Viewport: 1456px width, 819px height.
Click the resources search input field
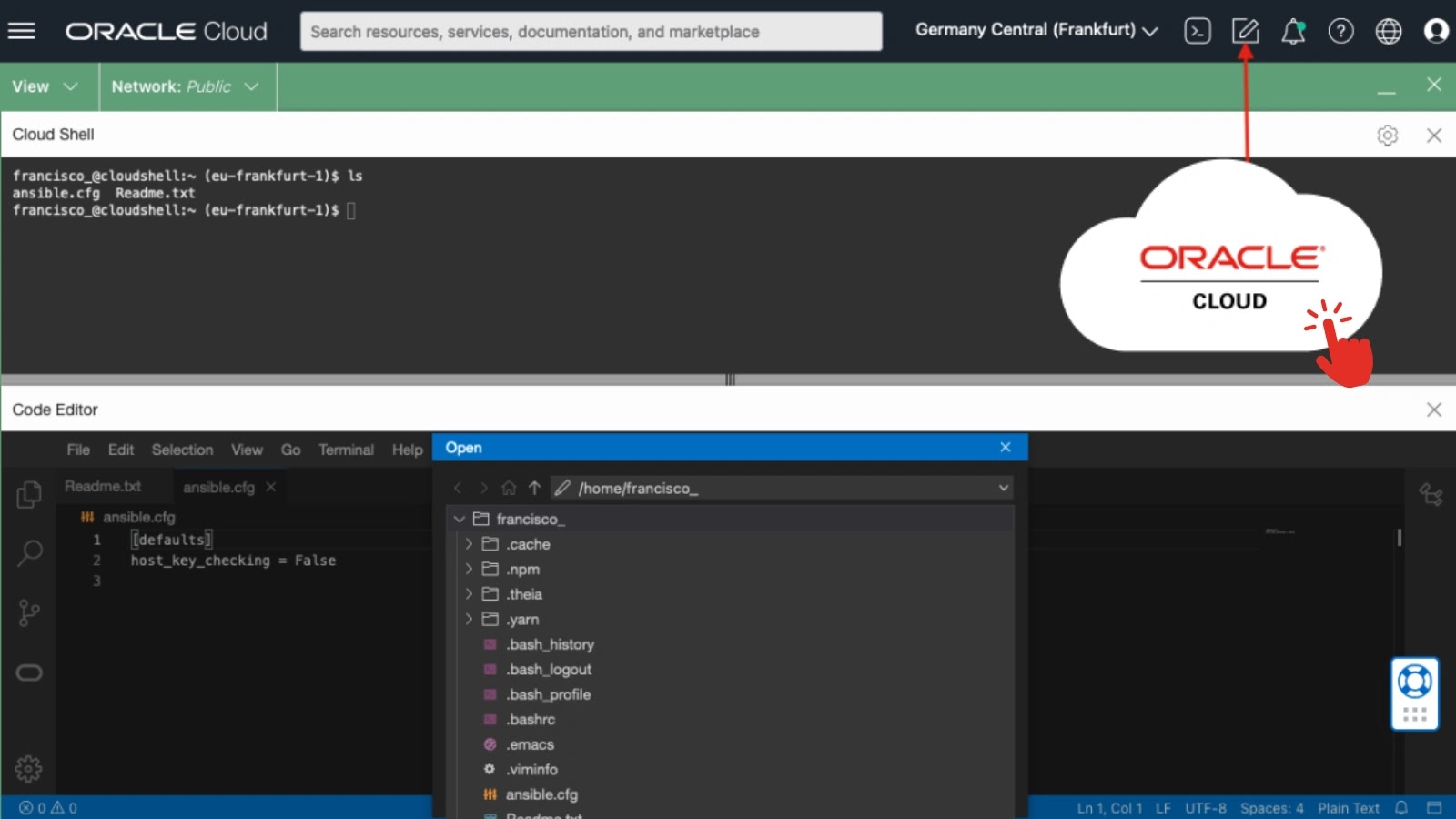click(x=591, y=31)
